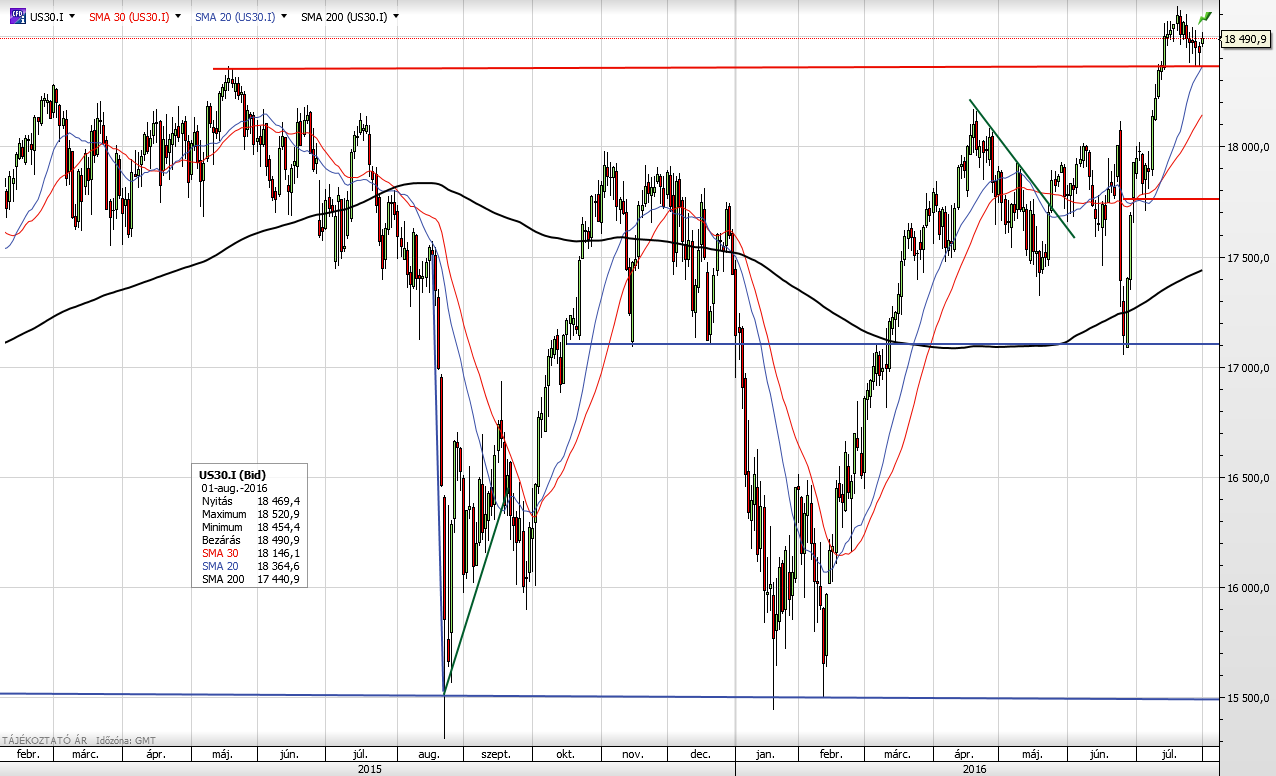Click the 'SMA 200 17 440,9' row
Image resolution: width=1276 pixels, height=776 pixels.
click(251, 579)
